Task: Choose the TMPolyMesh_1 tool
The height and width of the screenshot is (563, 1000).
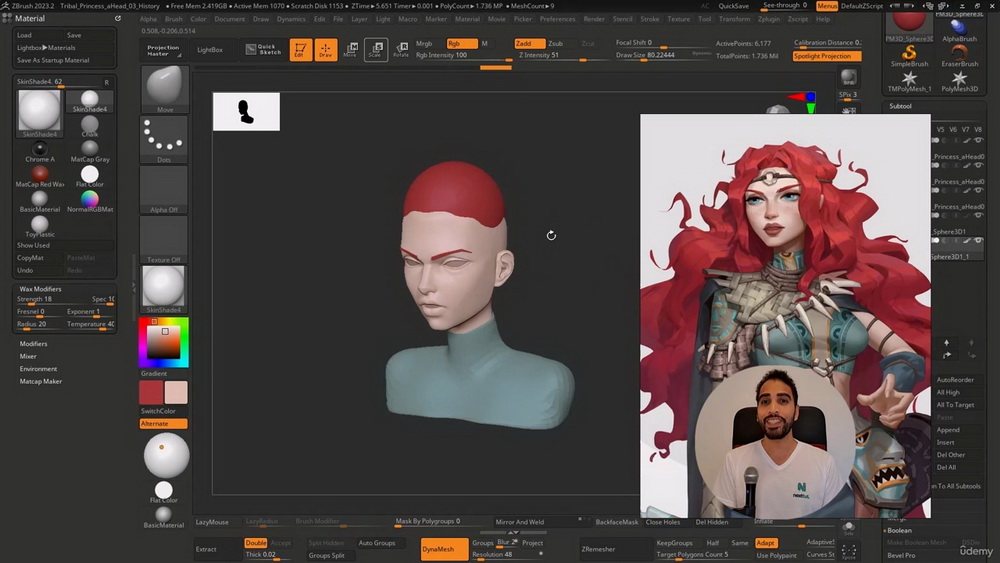Action: [909, 81]
